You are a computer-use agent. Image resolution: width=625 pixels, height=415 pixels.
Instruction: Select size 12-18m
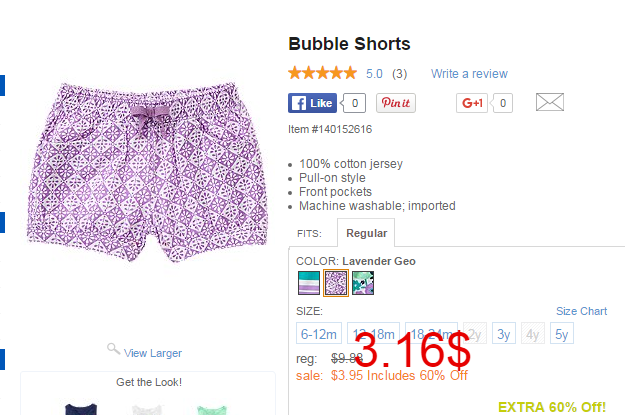(373, 333)
